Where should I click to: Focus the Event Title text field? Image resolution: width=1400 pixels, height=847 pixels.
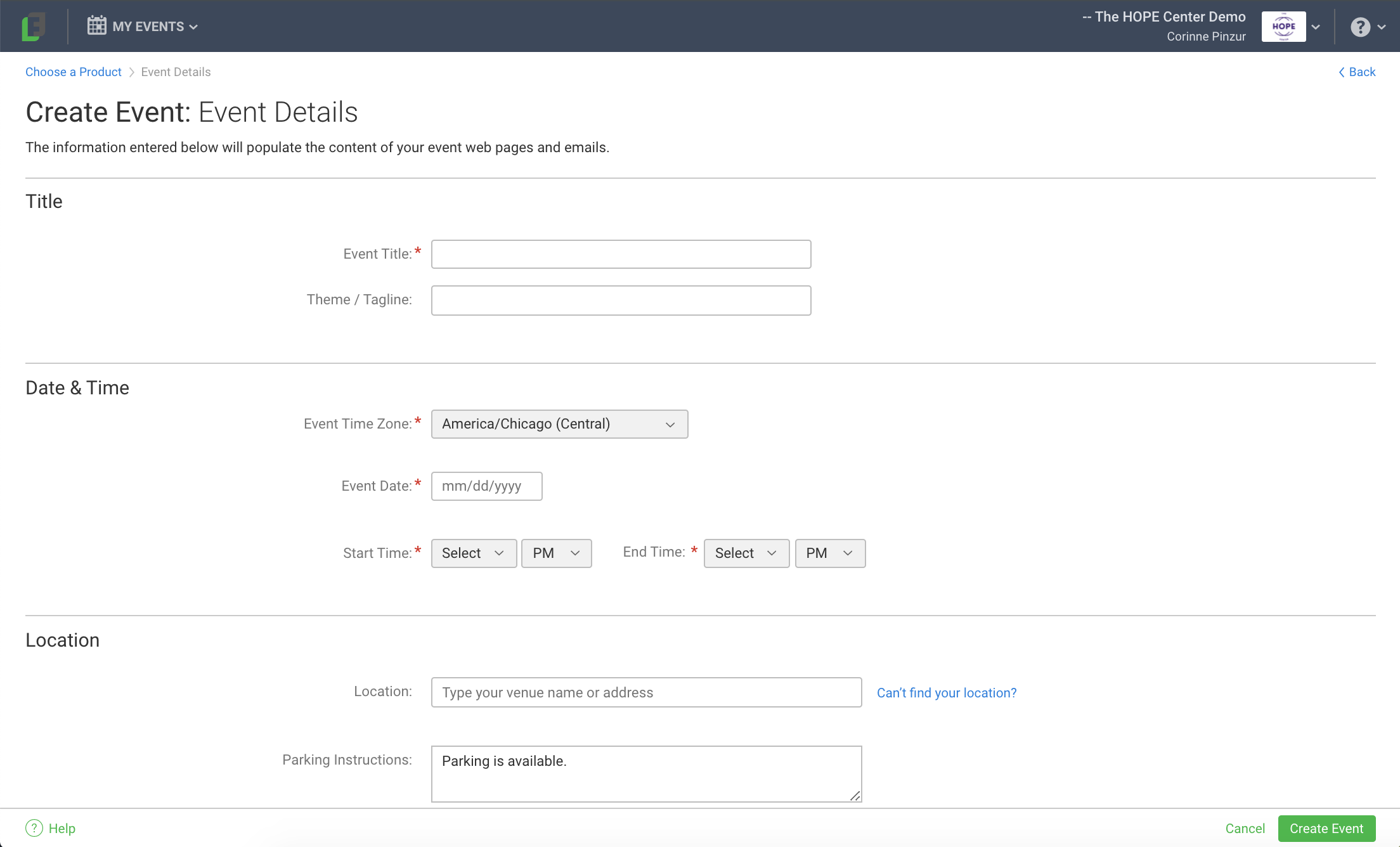pyautogui.click(x=621, y=254)
